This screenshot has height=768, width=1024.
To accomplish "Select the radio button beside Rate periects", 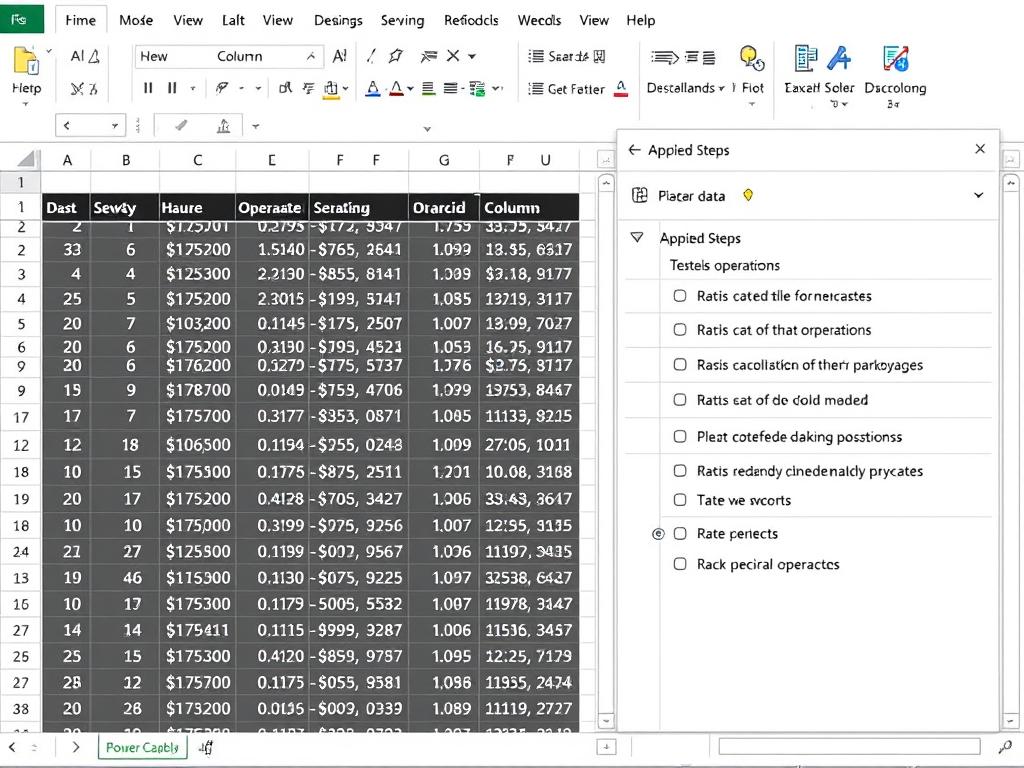I will 658,533.
